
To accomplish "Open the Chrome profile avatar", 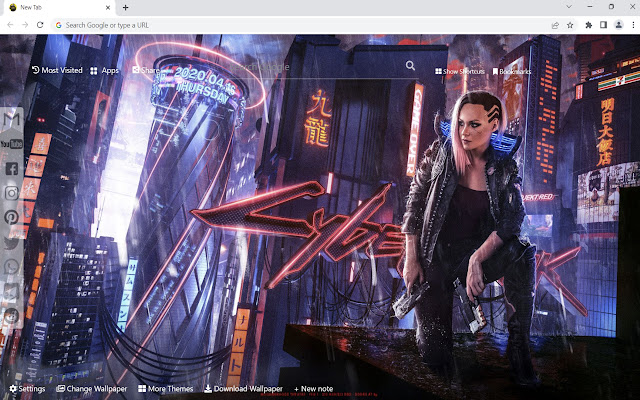I will click(619, 25).
